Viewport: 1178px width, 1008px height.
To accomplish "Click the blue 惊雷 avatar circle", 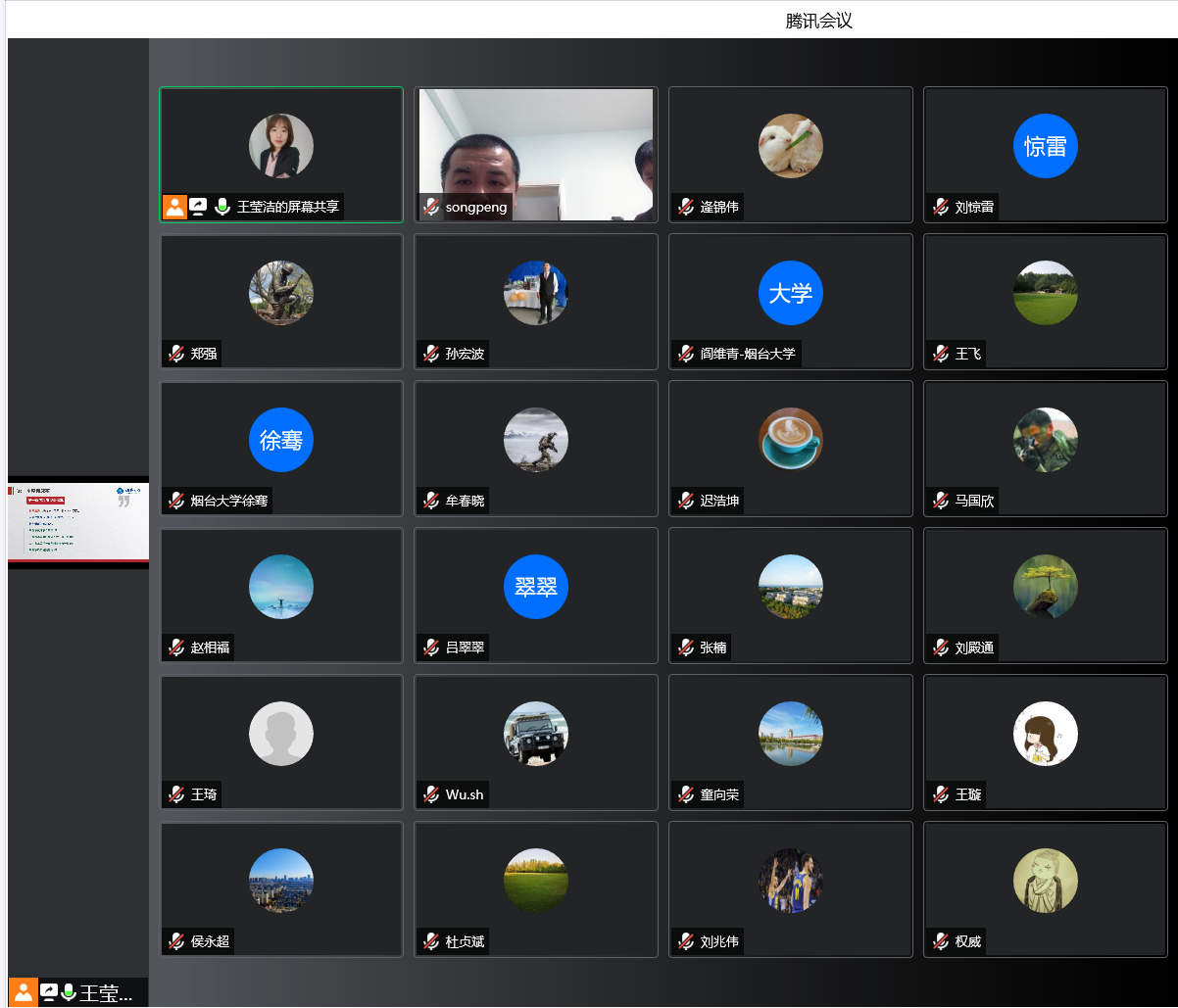I will coord(1045,146).
